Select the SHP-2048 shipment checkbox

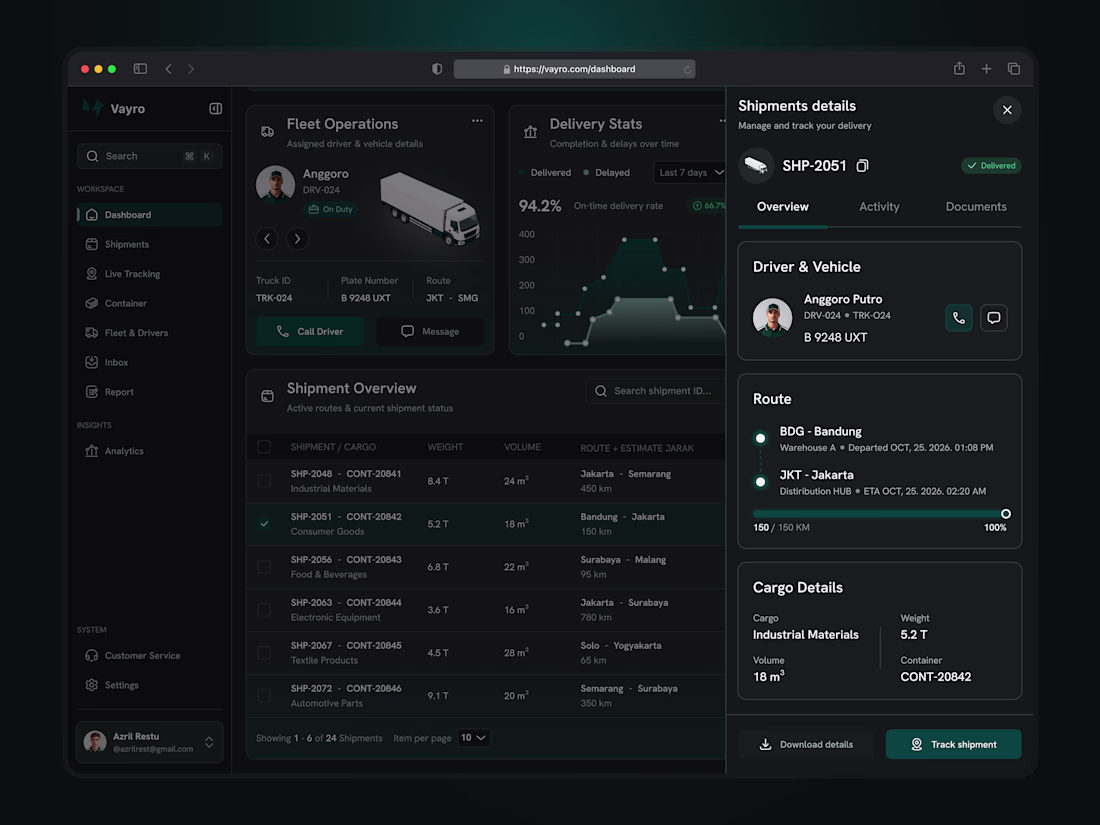click(264, 481)
